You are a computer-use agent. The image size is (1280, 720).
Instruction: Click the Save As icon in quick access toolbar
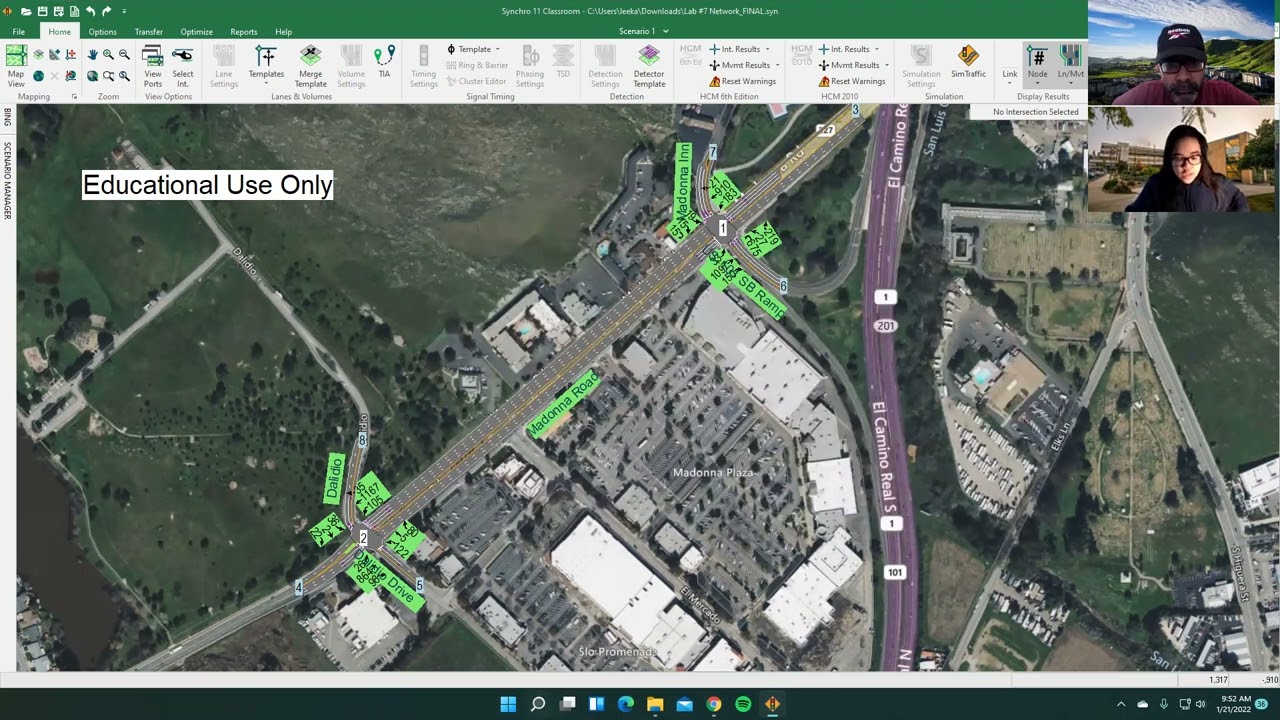(x=59, y=11)
